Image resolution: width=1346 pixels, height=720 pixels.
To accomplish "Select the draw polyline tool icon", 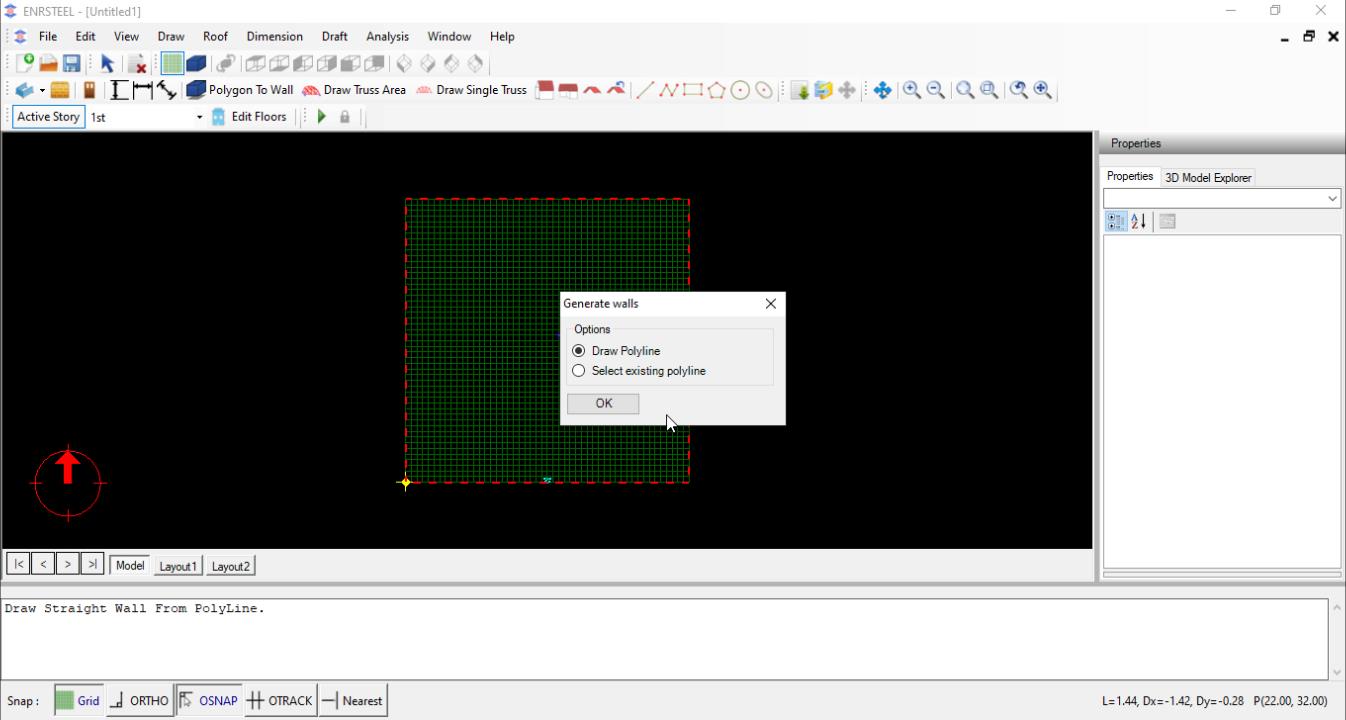I will point(668,90).
